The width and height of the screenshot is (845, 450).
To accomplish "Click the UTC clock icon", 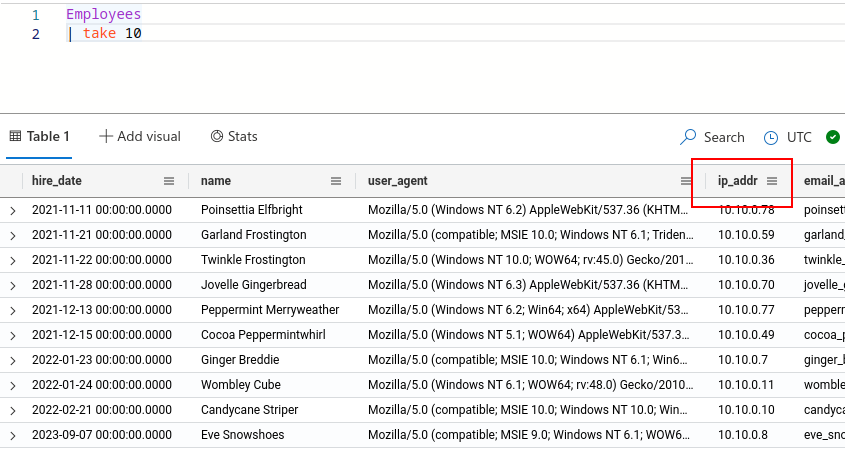I will (x=771, y=137).
